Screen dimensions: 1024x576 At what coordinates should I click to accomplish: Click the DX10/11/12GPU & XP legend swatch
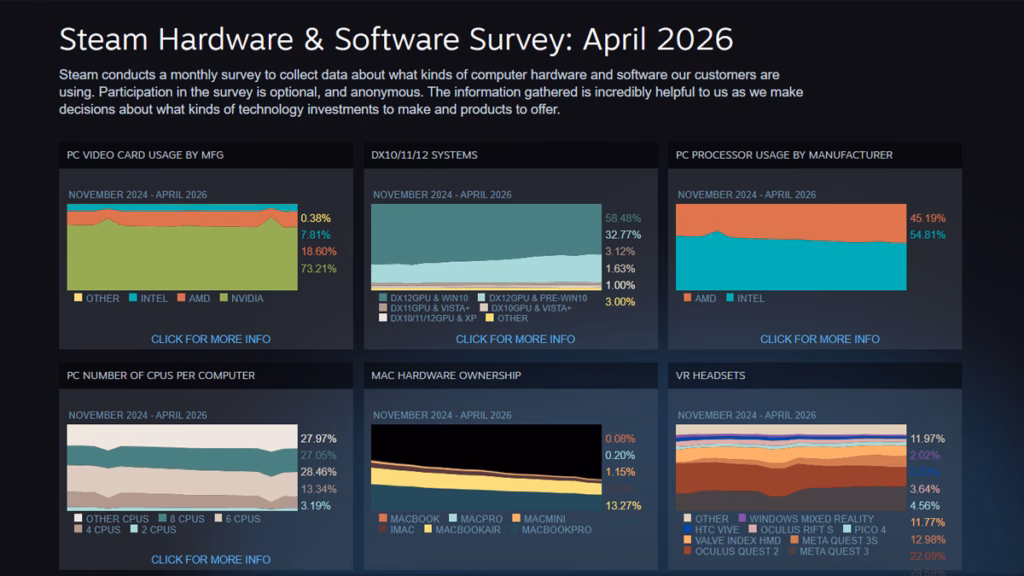click(x=383, y=318)
